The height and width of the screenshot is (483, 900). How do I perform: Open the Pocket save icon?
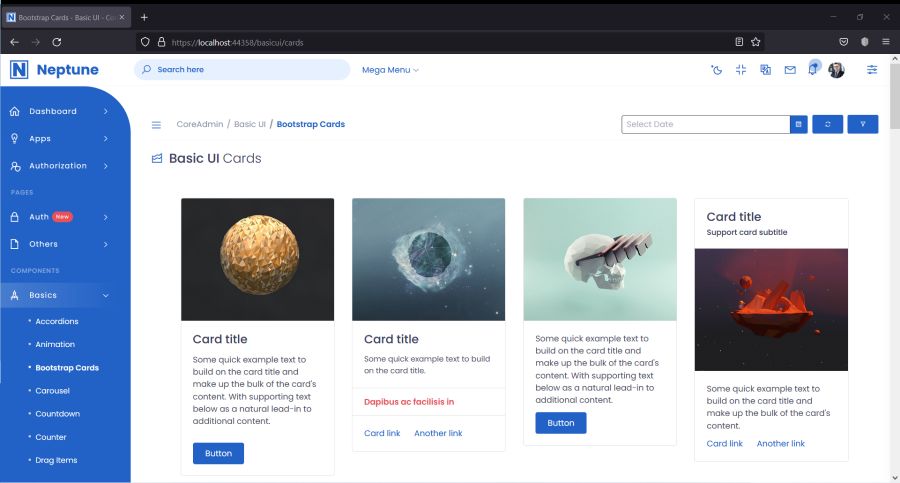(844, 42)
